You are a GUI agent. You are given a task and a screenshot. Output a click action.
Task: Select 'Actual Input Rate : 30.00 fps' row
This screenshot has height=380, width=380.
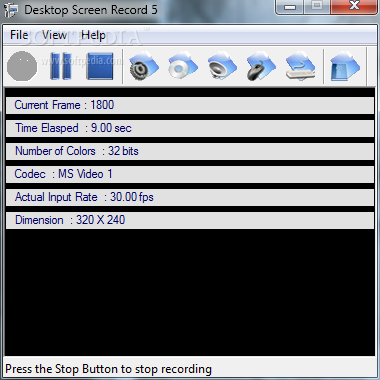(190, 197)
